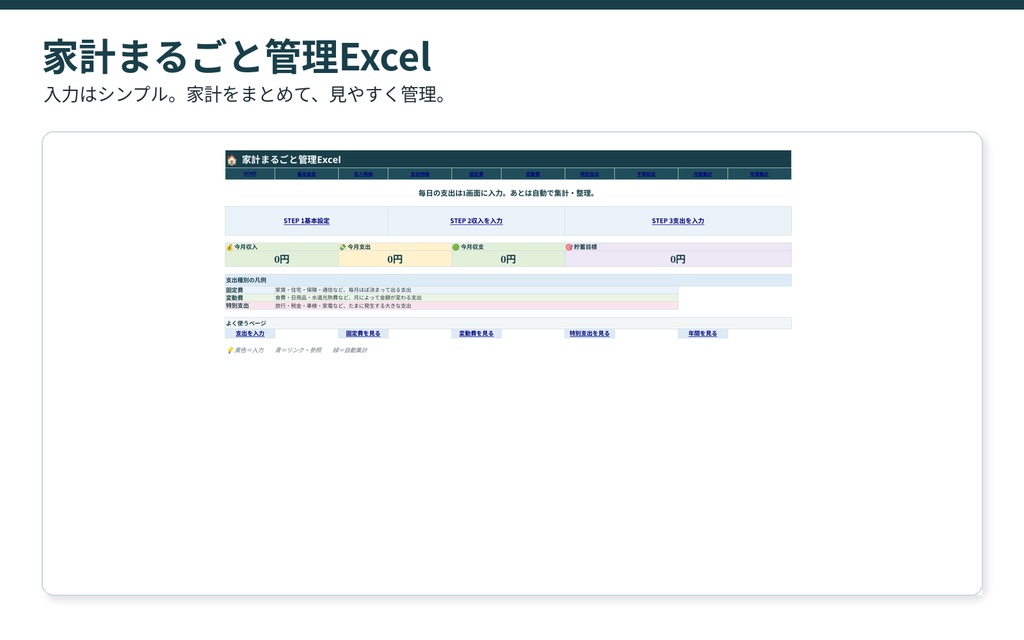Click the 特別支出 legend row label
The image size is (1024, 640).
[237, 306]
